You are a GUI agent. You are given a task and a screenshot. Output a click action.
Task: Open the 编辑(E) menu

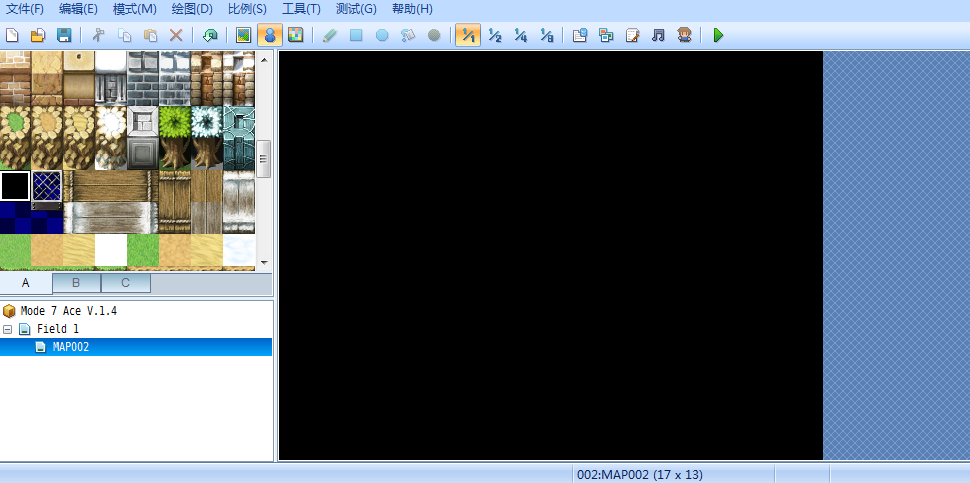(79, 9)
